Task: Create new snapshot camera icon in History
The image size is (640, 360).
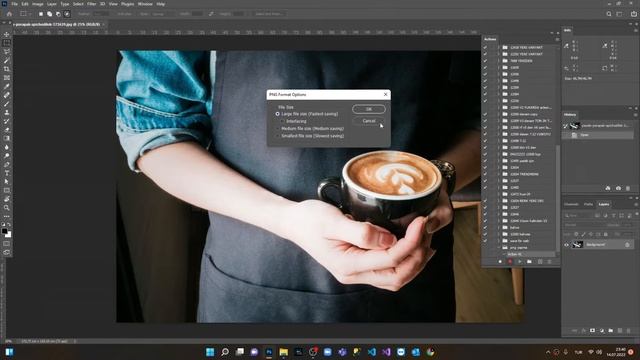Action: (618, 188)
